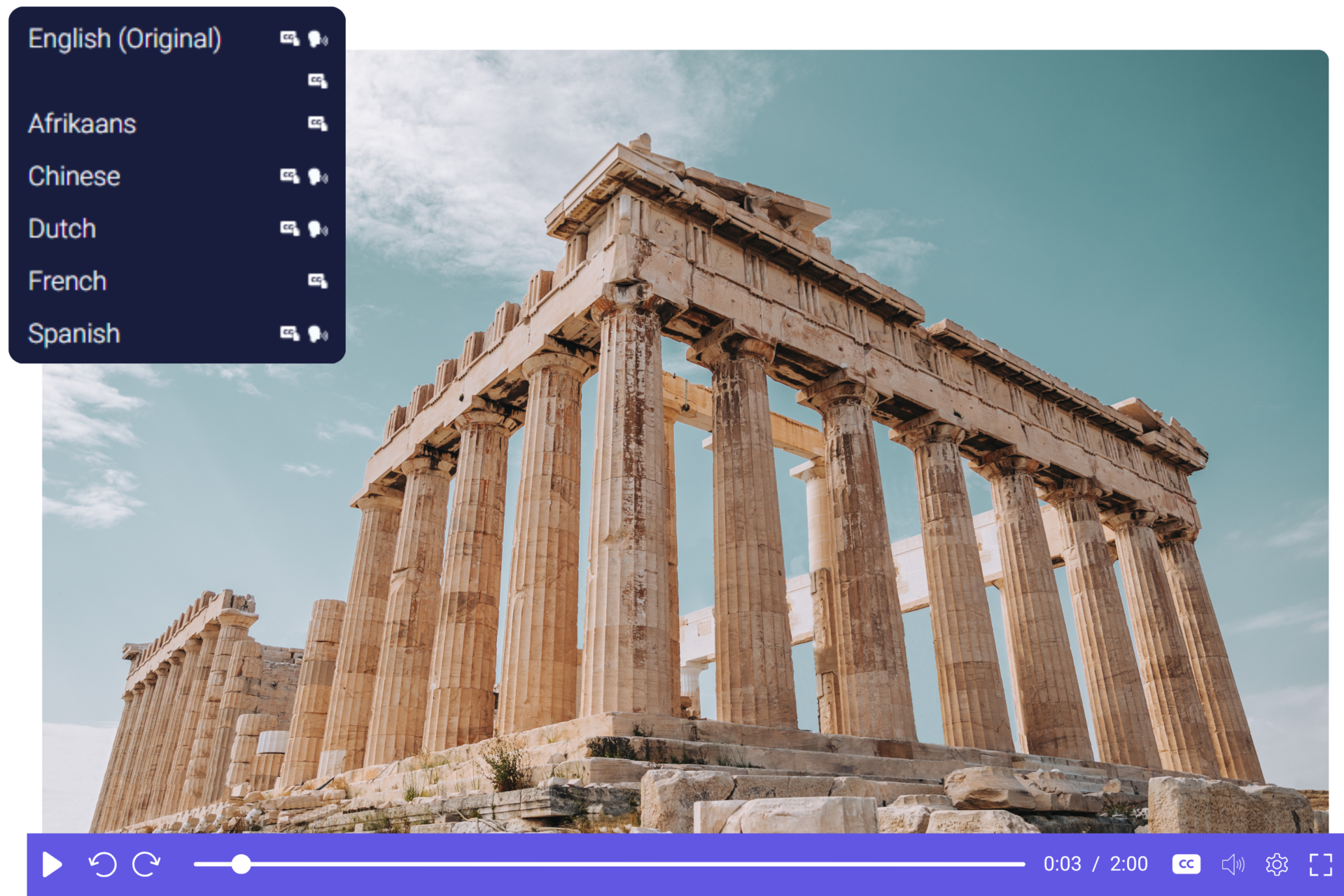
Task: Select Afrikaans language option
Action: pos(82,124)
